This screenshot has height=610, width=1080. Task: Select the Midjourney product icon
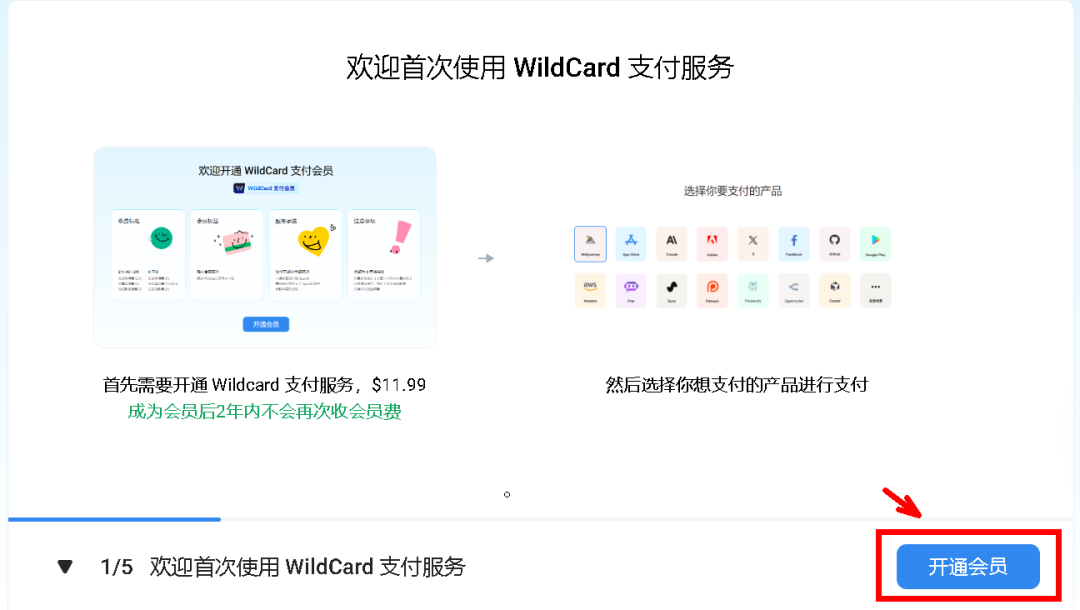[x=590, y=244]
